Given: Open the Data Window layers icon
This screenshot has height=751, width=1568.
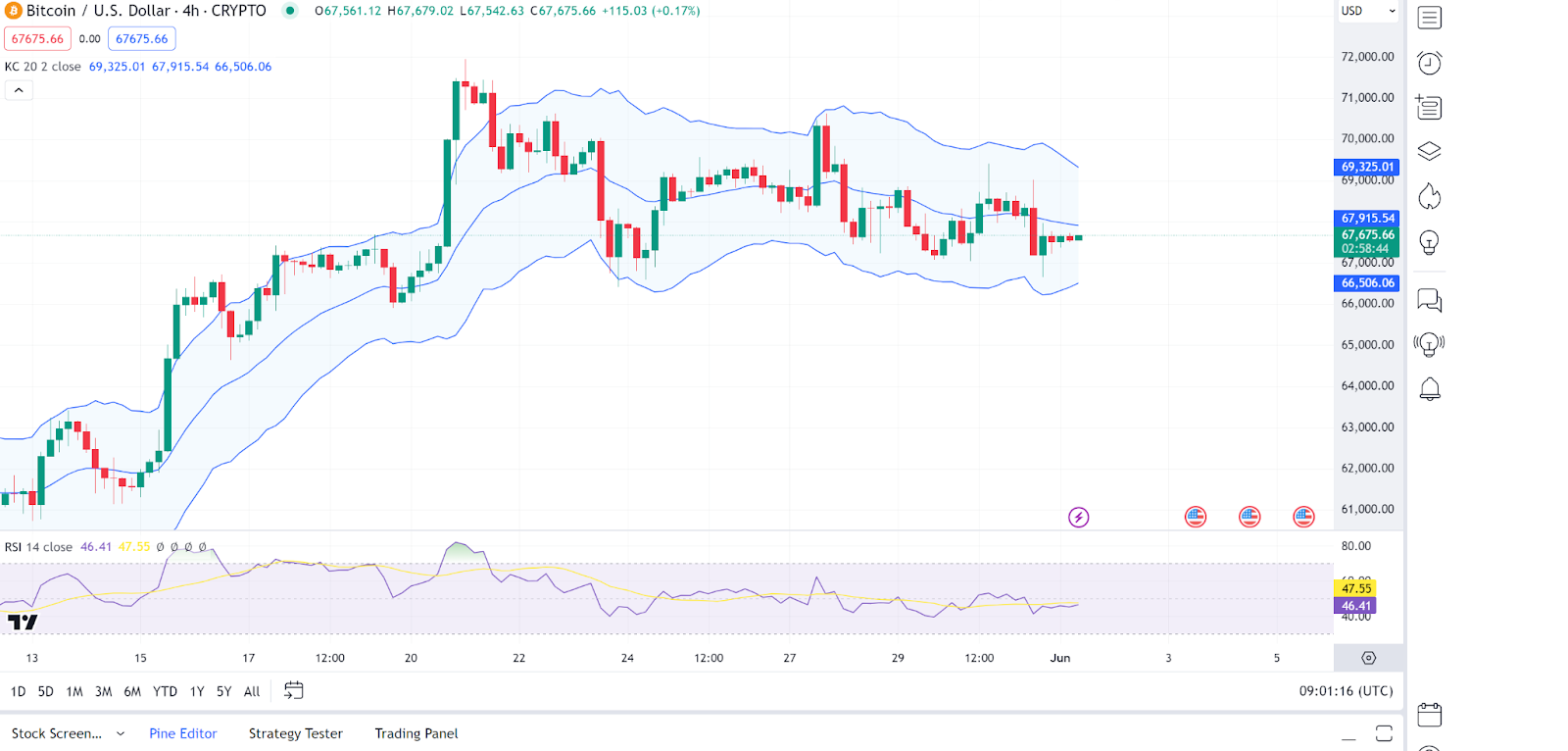Looking at the screenshot, I should 1430,151.
